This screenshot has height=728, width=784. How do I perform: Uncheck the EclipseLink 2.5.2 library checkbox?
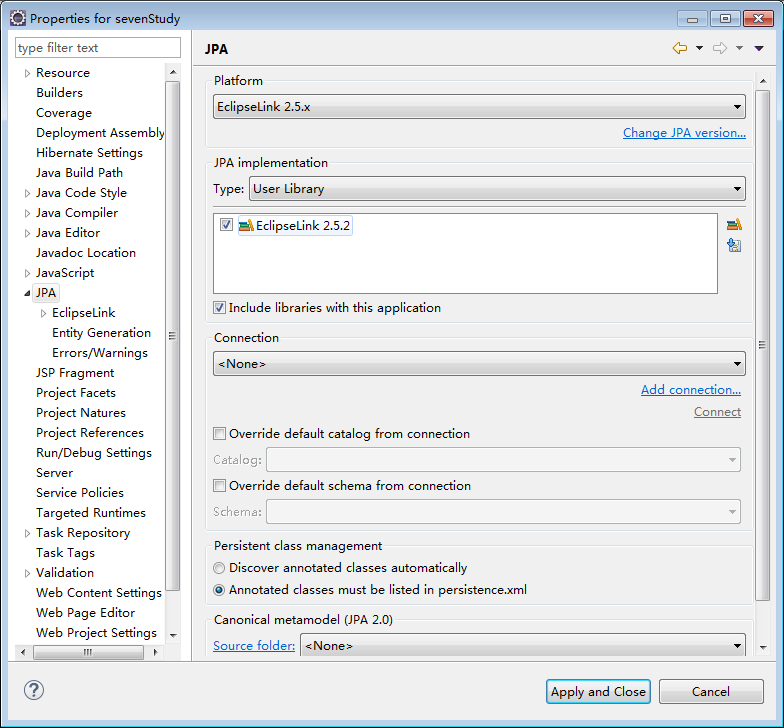(226, 225)
